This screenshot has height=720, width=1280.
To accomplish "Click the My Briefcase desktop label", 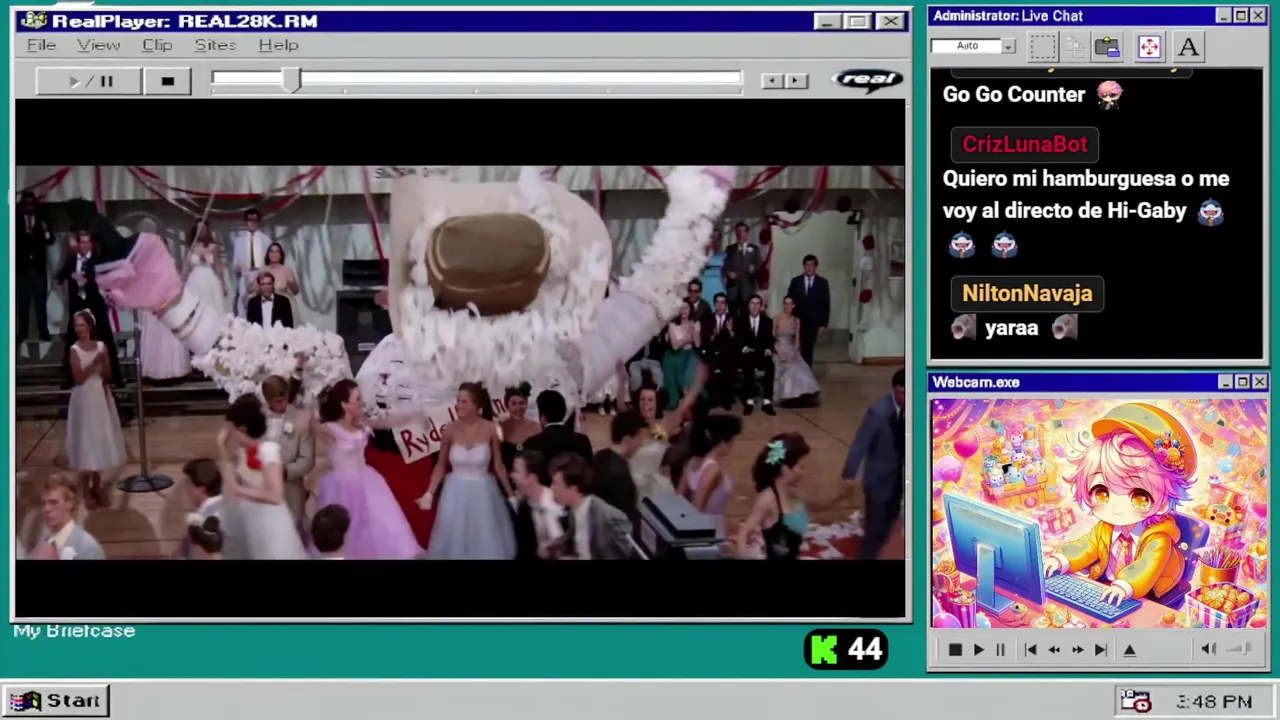I will 74,631.
